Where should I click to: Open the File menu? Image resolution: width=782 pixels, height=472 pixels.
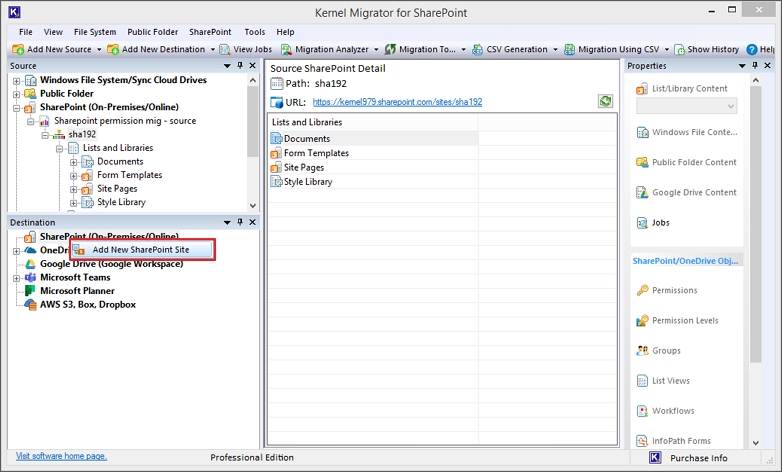pos(25,32)
